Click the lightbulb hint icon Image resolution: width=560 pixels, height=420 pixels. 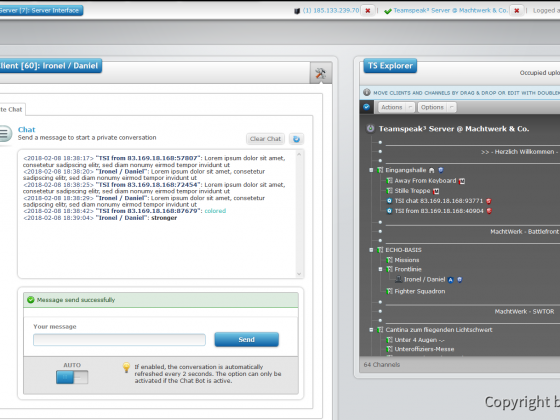pos(126,368)
